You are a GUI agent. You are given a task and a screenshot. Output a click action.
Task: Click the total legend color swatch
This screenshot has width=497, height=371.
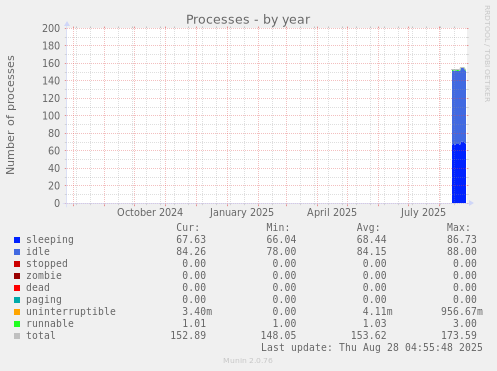(17, 336)
